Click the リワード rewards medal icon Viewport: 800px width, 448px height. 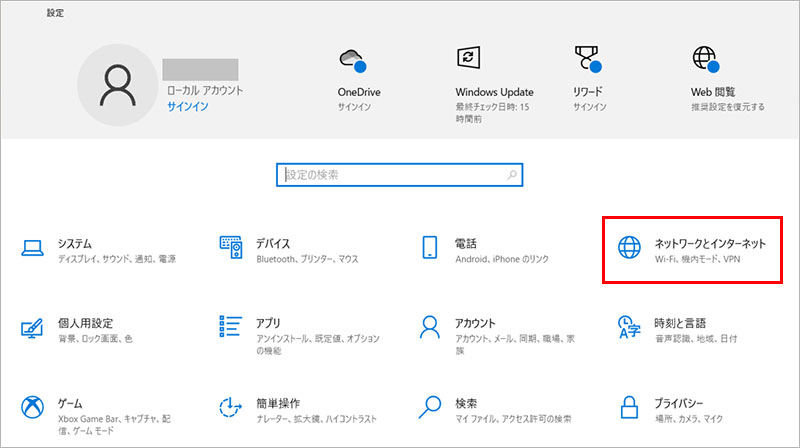[x=587, y=58]
